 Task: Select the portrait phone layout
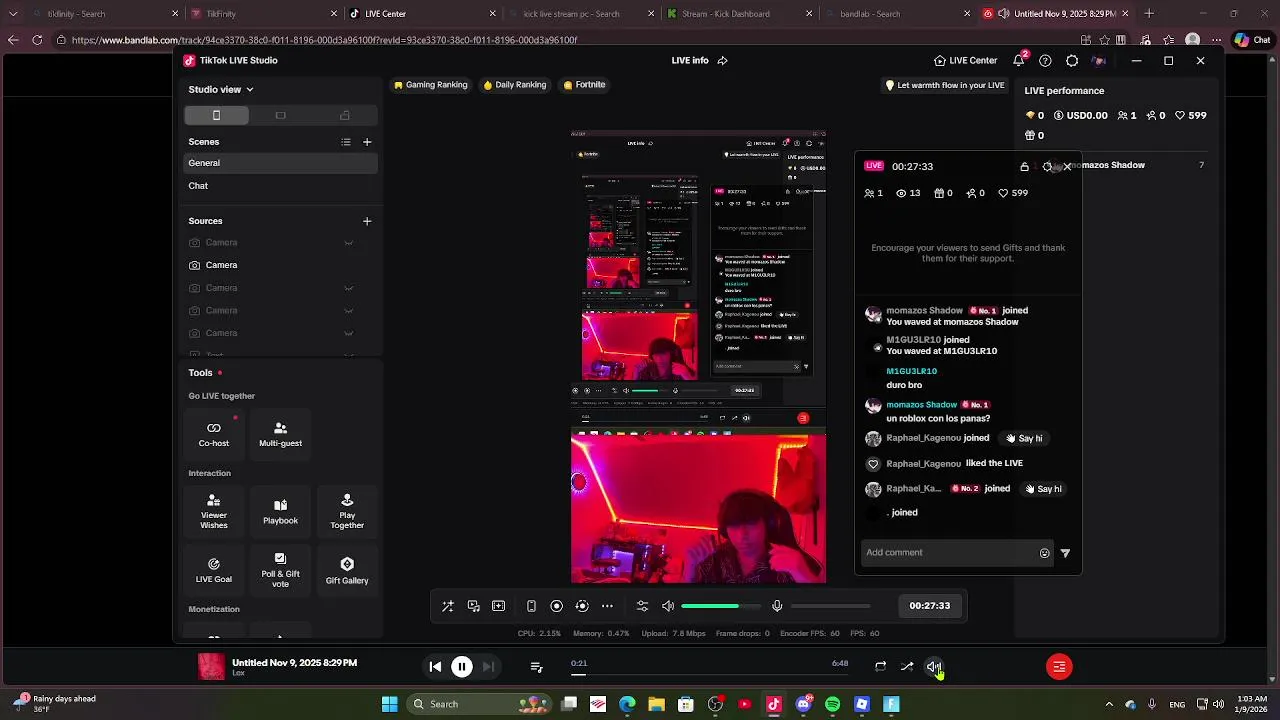click(216, 115)
